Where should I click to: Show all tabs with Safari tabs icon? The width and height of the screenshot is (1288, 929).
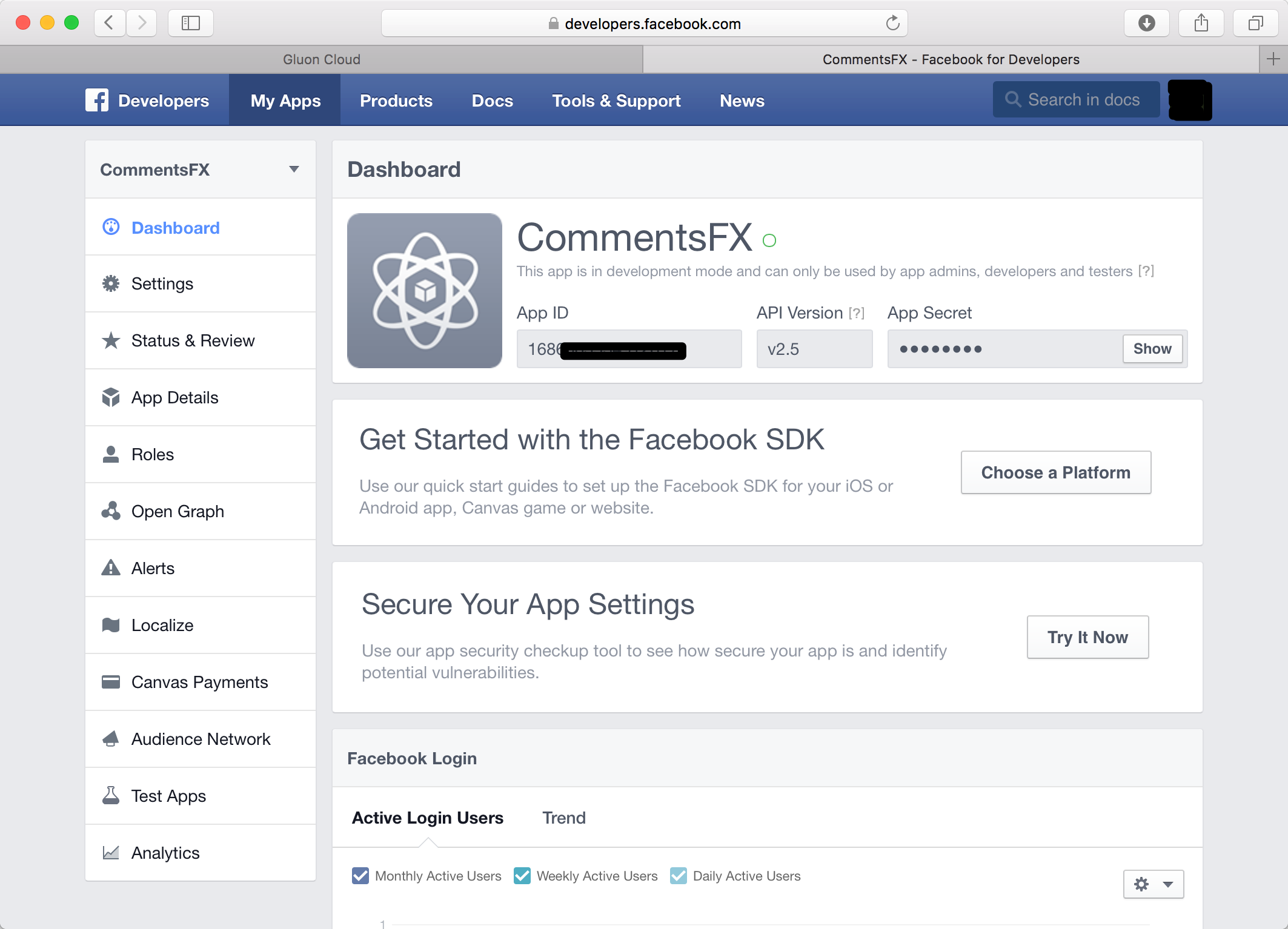[x=1255, y=24]
